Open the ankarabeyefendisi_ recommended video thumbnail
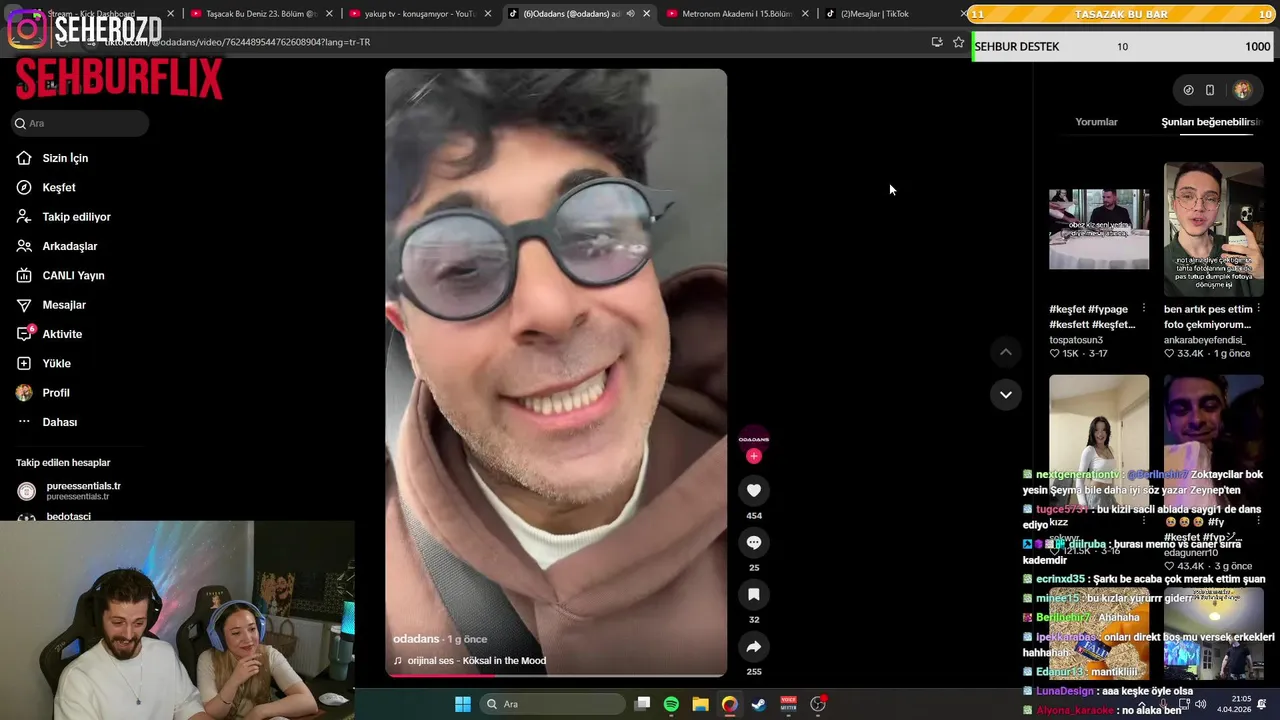 [1214, 229]
